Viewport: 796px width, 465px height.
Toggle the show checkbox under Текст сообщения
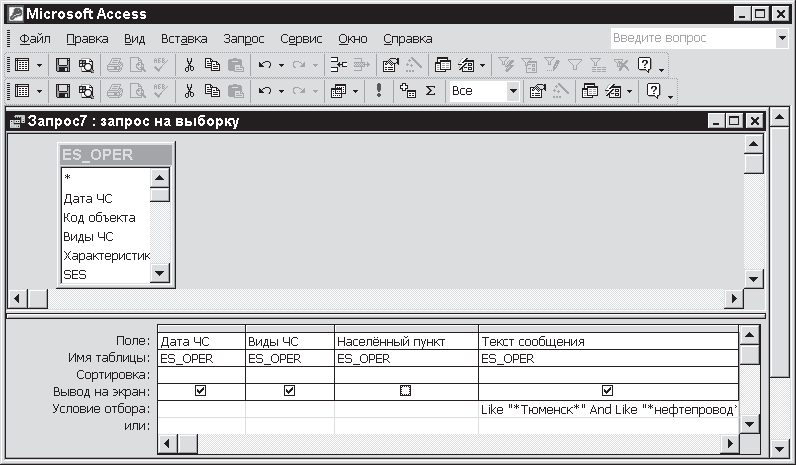pos(607,391)
